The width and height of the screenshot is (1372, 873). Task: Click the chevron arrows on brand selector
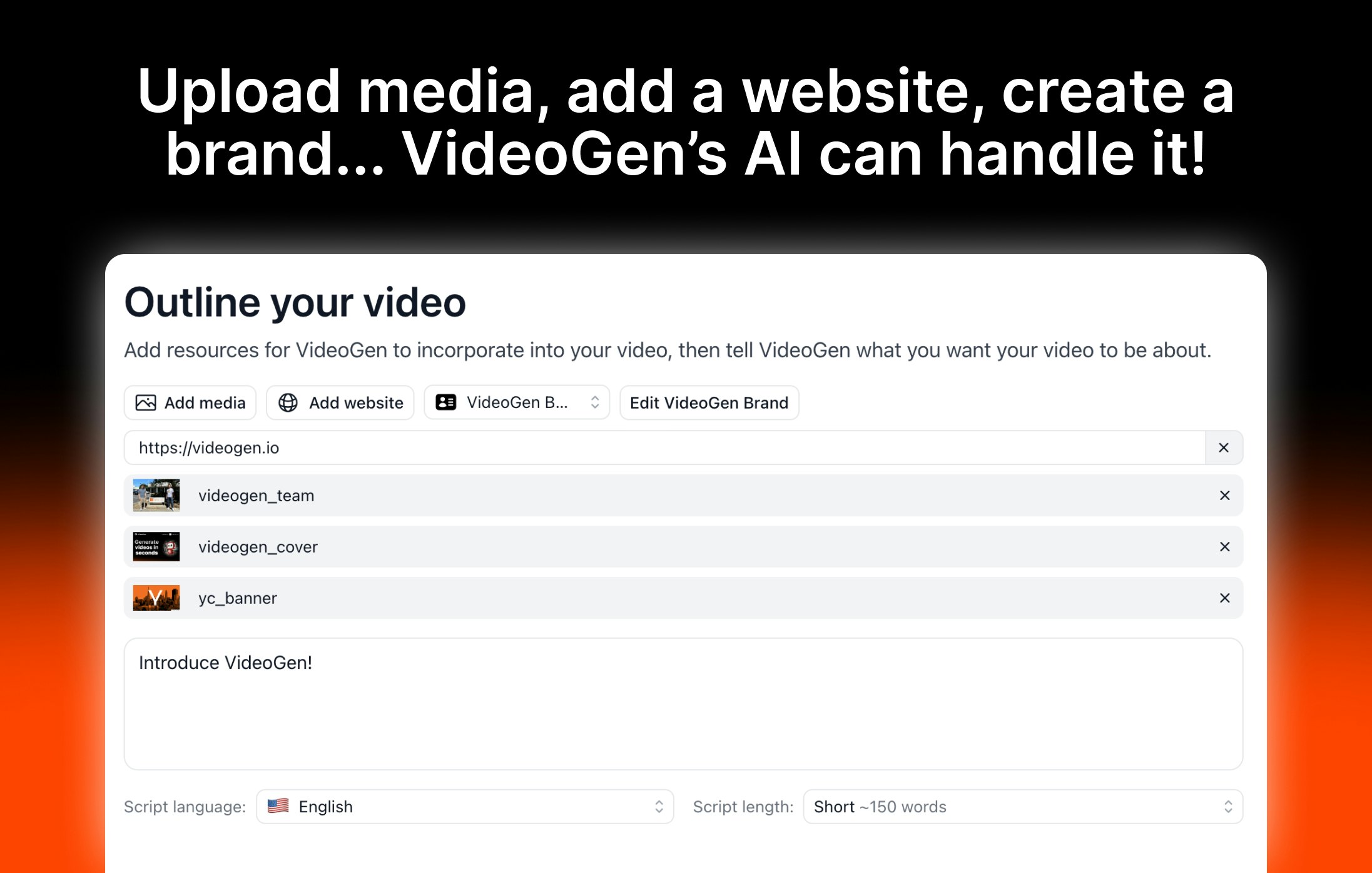pos(595,402)
